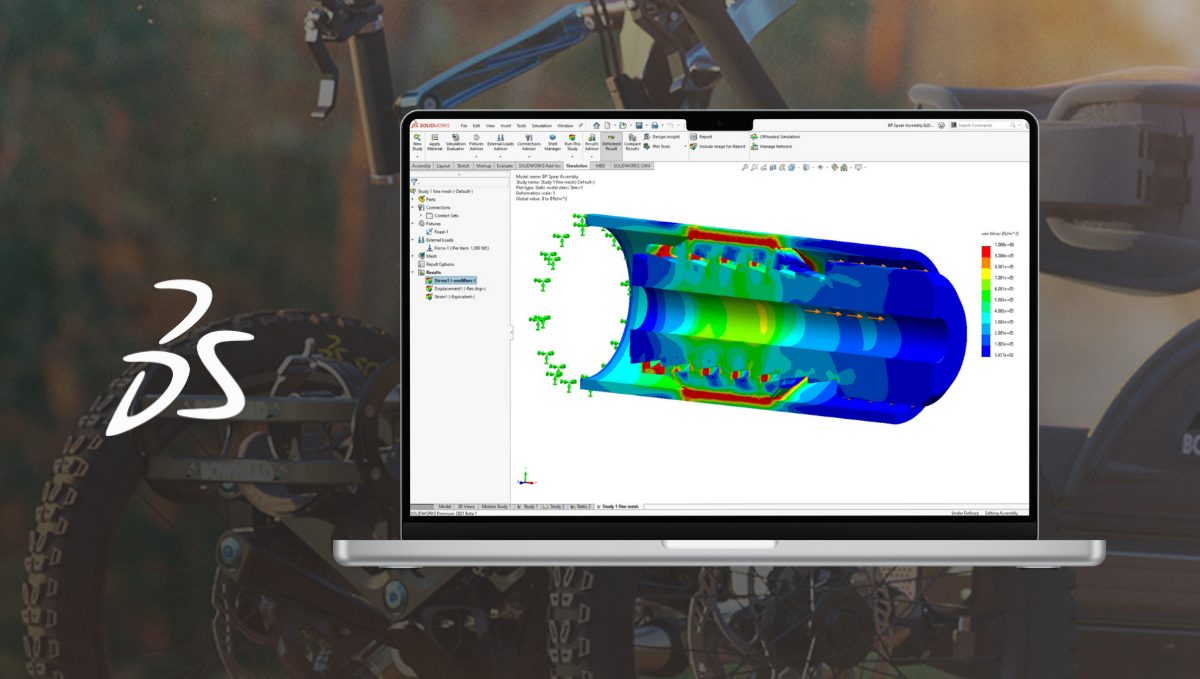Launch the Simulation Evaluator
This screenshot has height=679, width=1200.
pos(456,142)
